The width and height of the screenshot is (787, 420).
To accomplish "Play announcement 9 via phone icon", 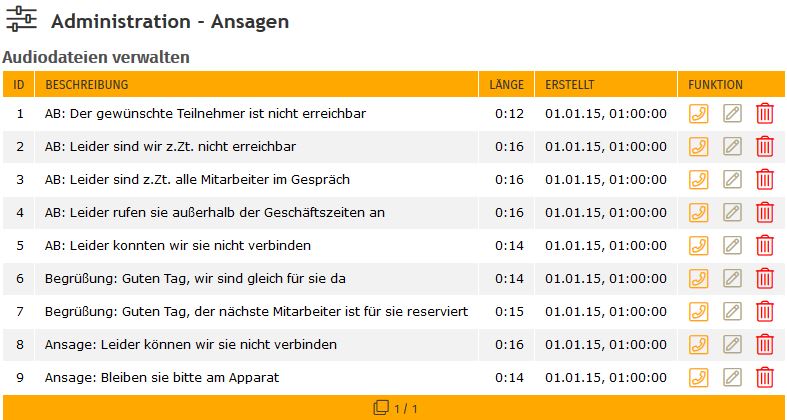I will click(699, 378).
